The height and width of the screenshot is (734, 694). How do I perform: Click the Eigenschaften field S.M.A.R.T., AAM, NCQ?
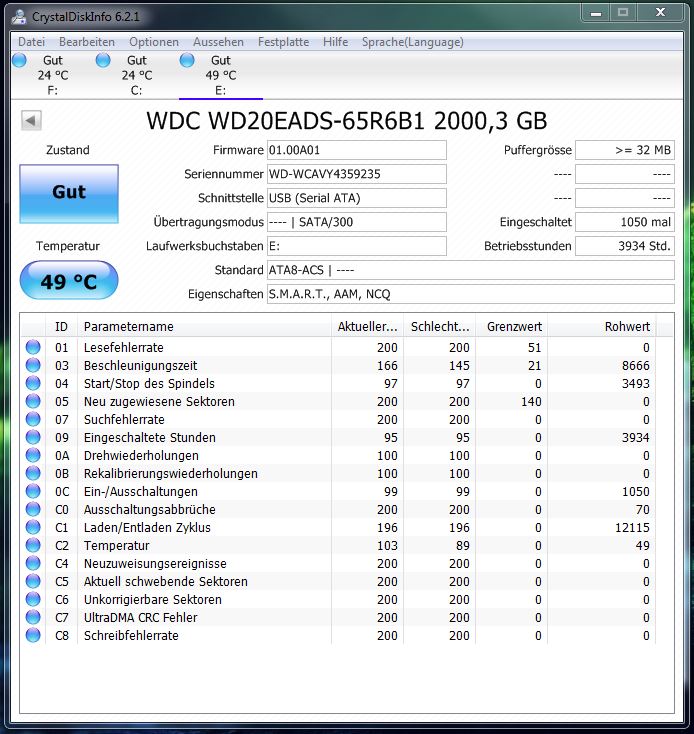[x=471, y=294]
